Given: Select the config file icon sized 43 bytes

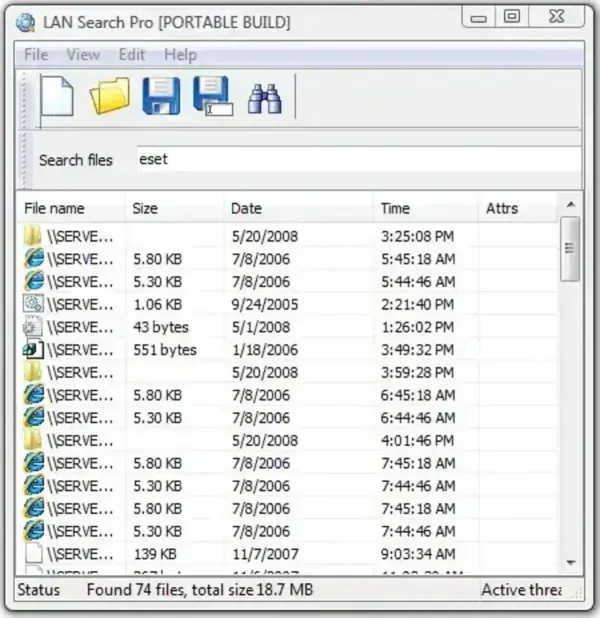Looking at the screenshot, I should [33, 327].
